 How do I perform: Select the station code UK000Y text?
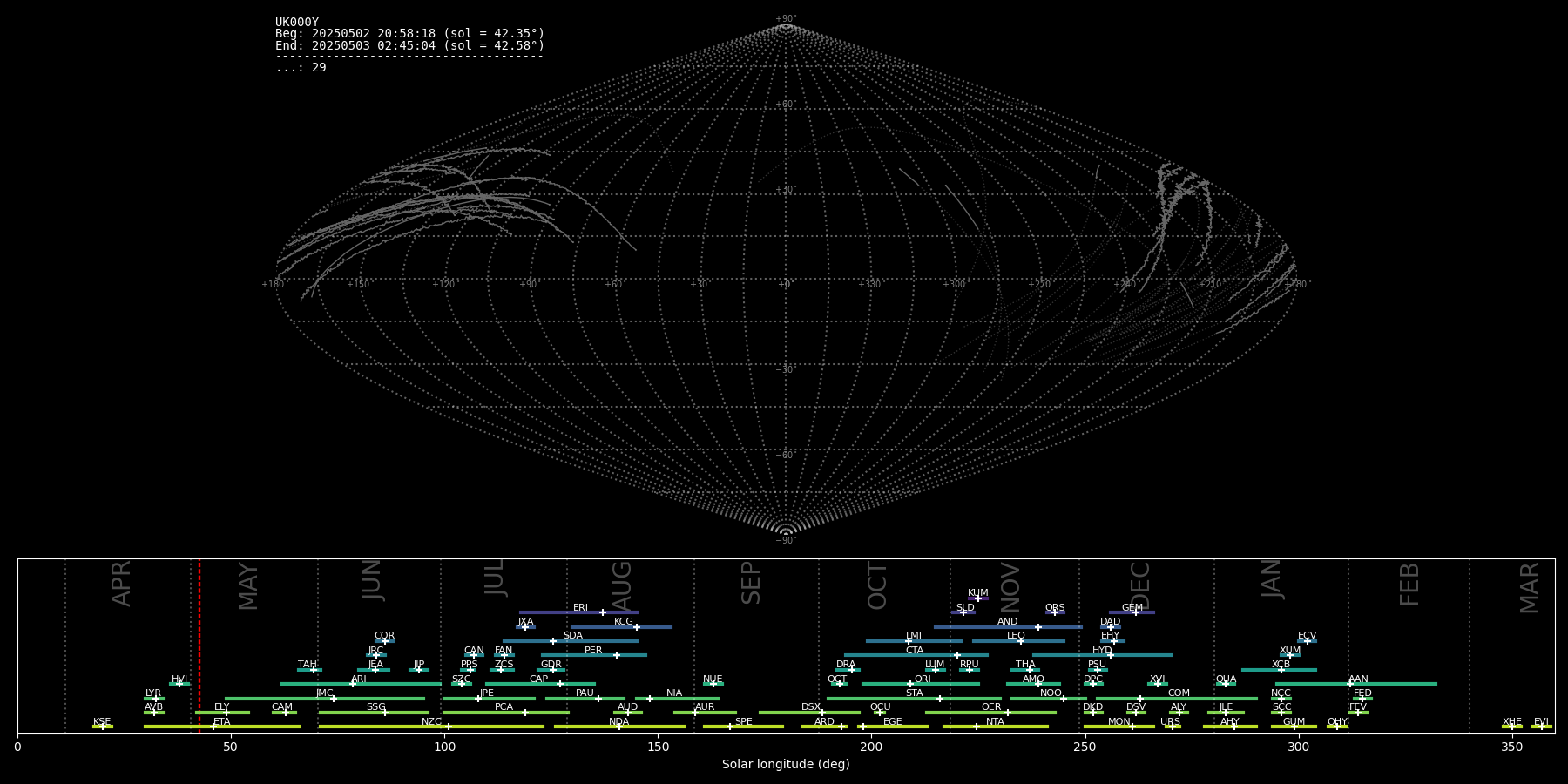click(x=297, y=23)
